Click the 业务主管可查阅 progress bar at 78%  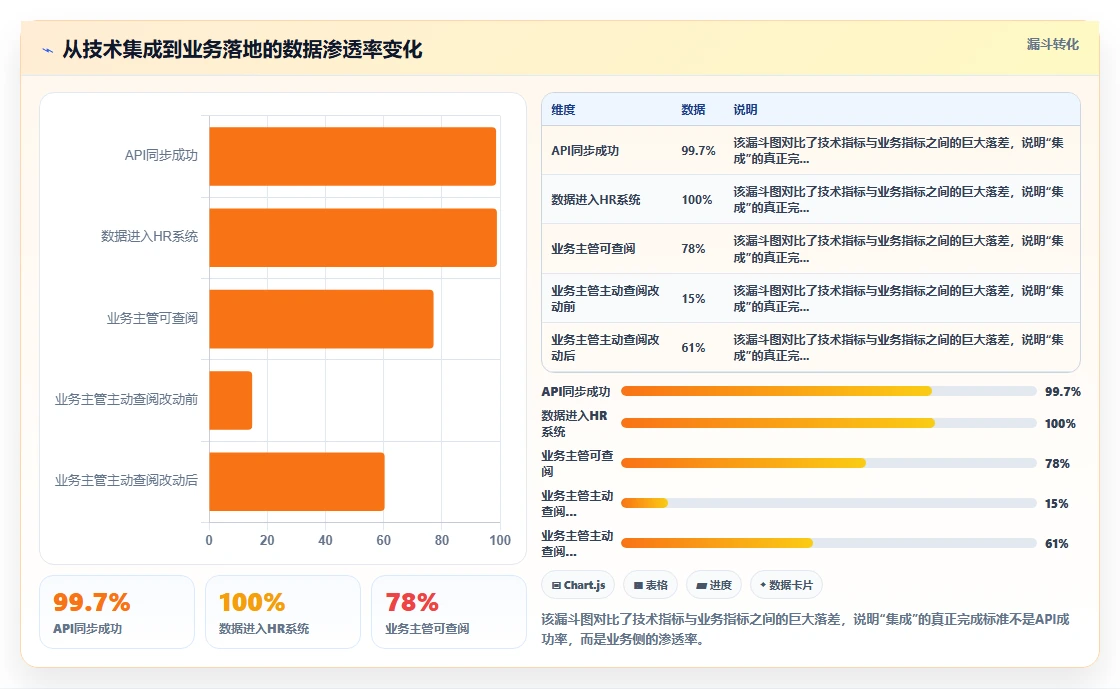(x=829, y=463)
